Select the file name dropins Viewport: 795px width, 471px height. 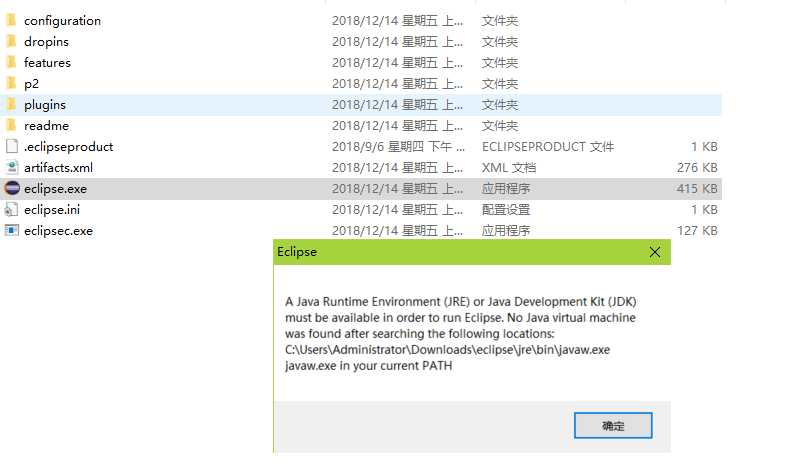[x=46, y=42]
